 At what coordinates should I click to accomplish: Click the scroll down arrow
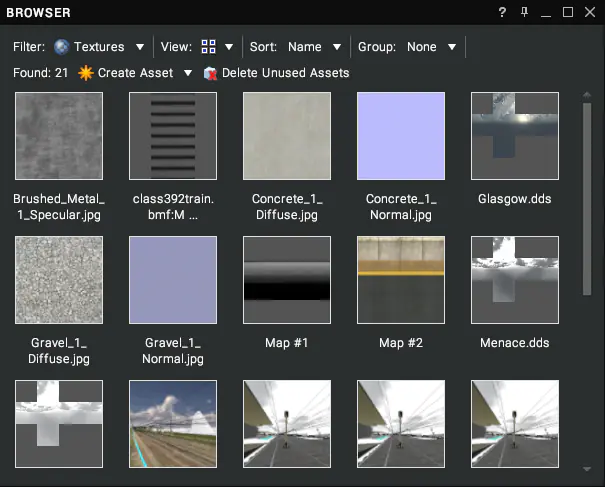click(587, 469)
